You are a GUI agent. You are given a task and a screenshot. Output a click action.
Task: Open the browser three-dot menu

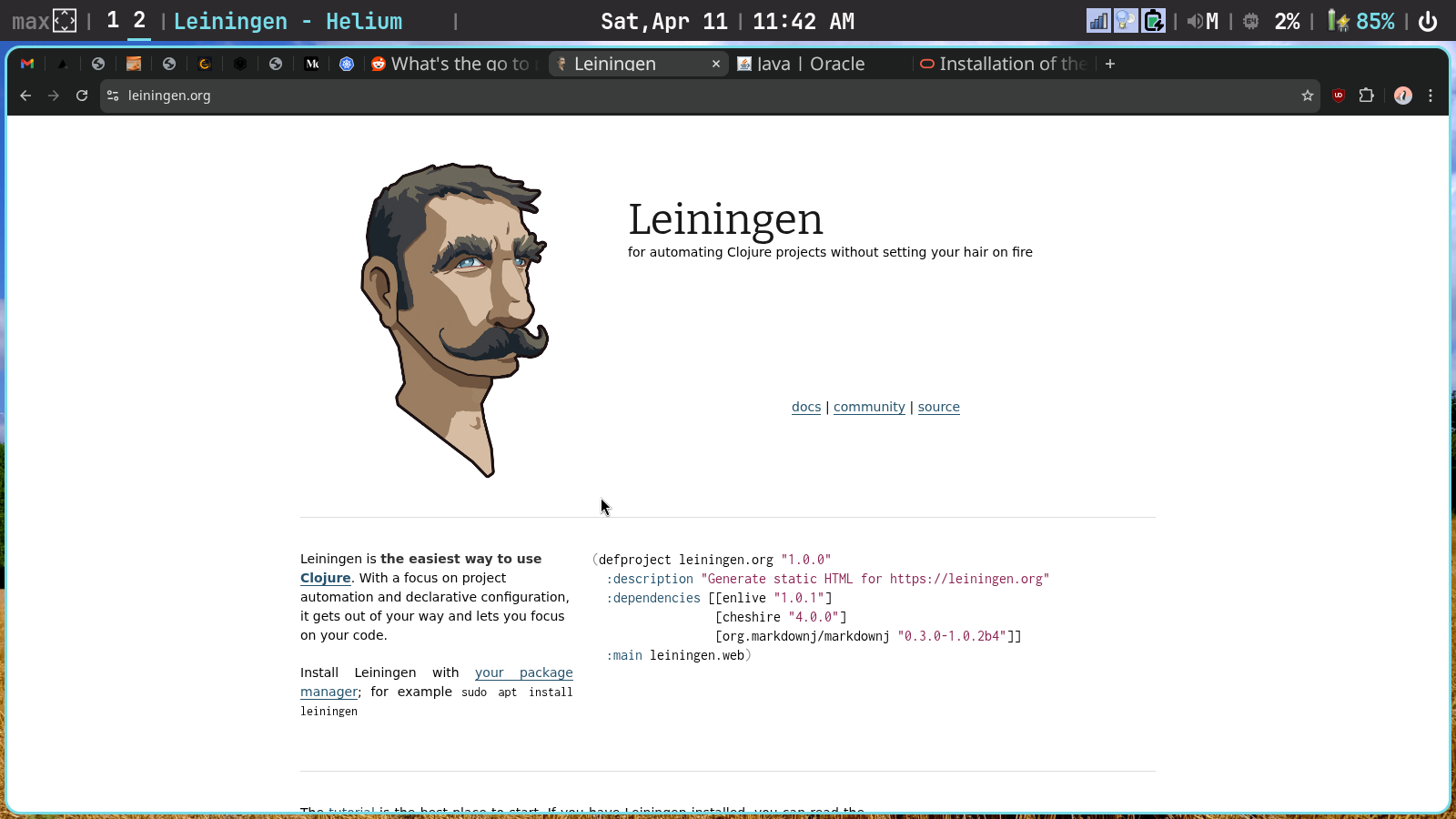[1431, 96]
